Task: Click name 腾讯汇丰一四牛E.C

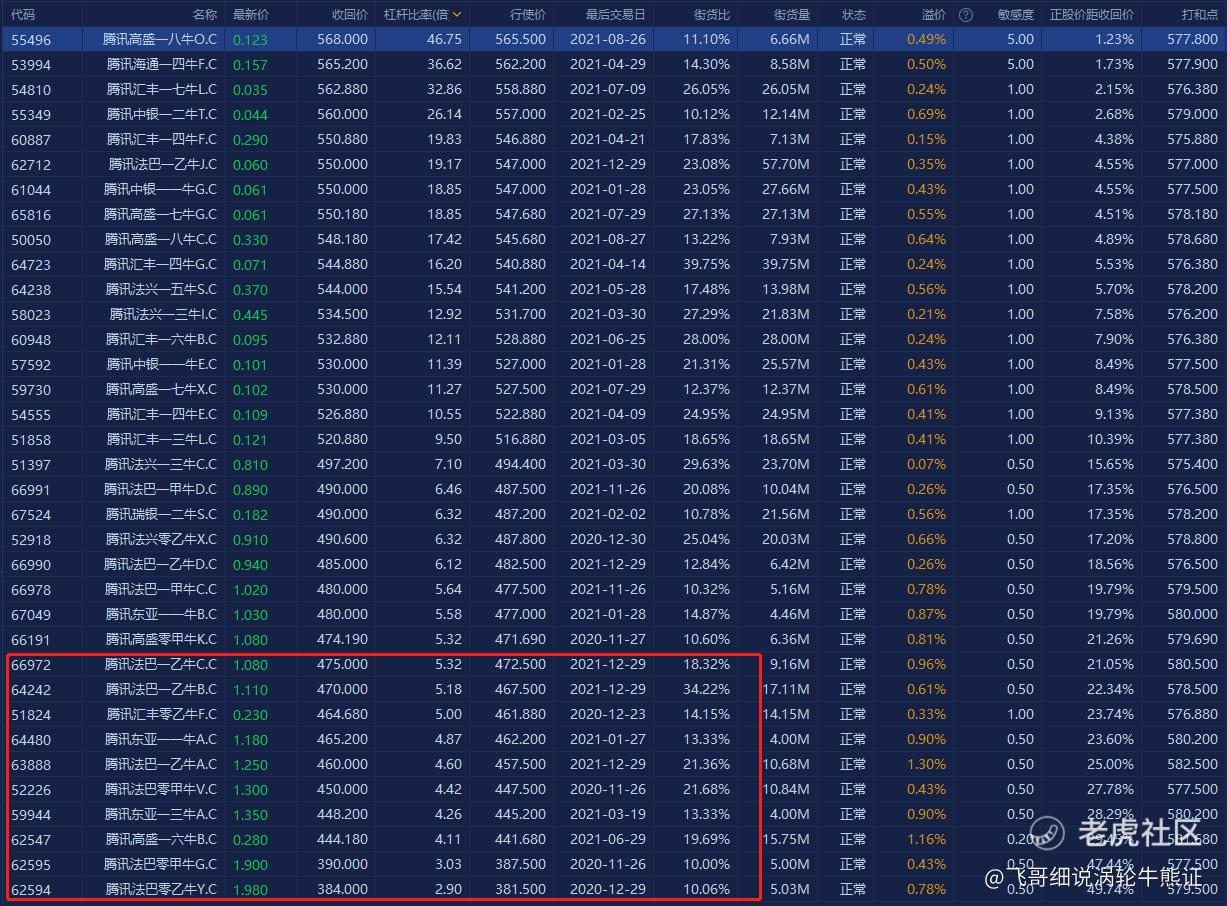Action: (160, 414)
